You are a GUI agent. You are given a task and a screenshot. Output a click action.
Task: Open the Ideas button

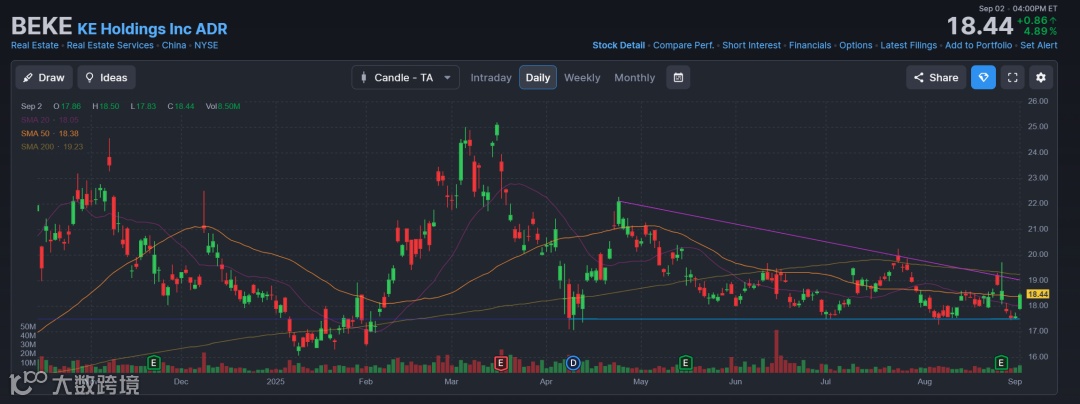click(106, 78)
